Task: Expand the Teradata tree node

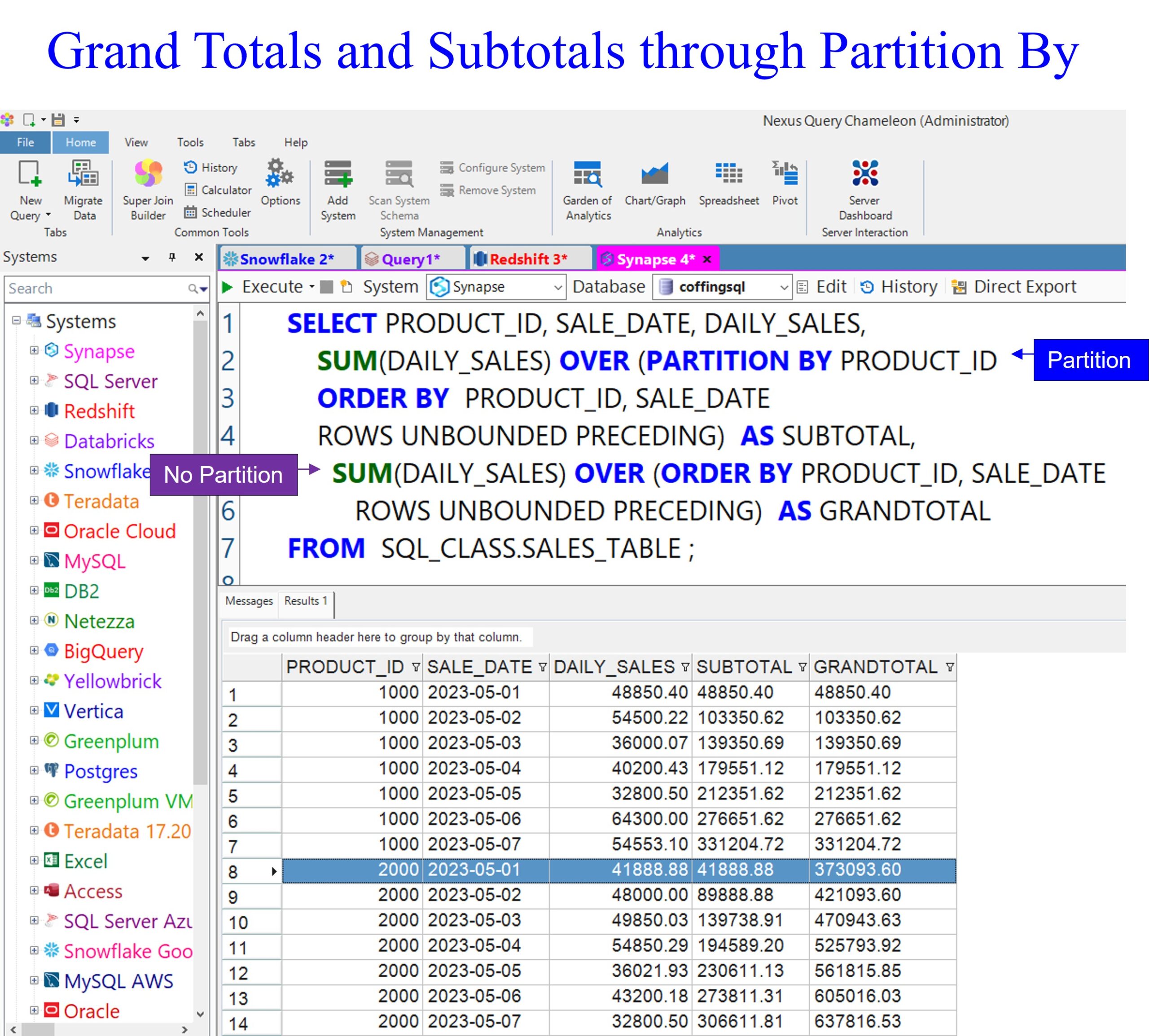Action: pos(34,500)
